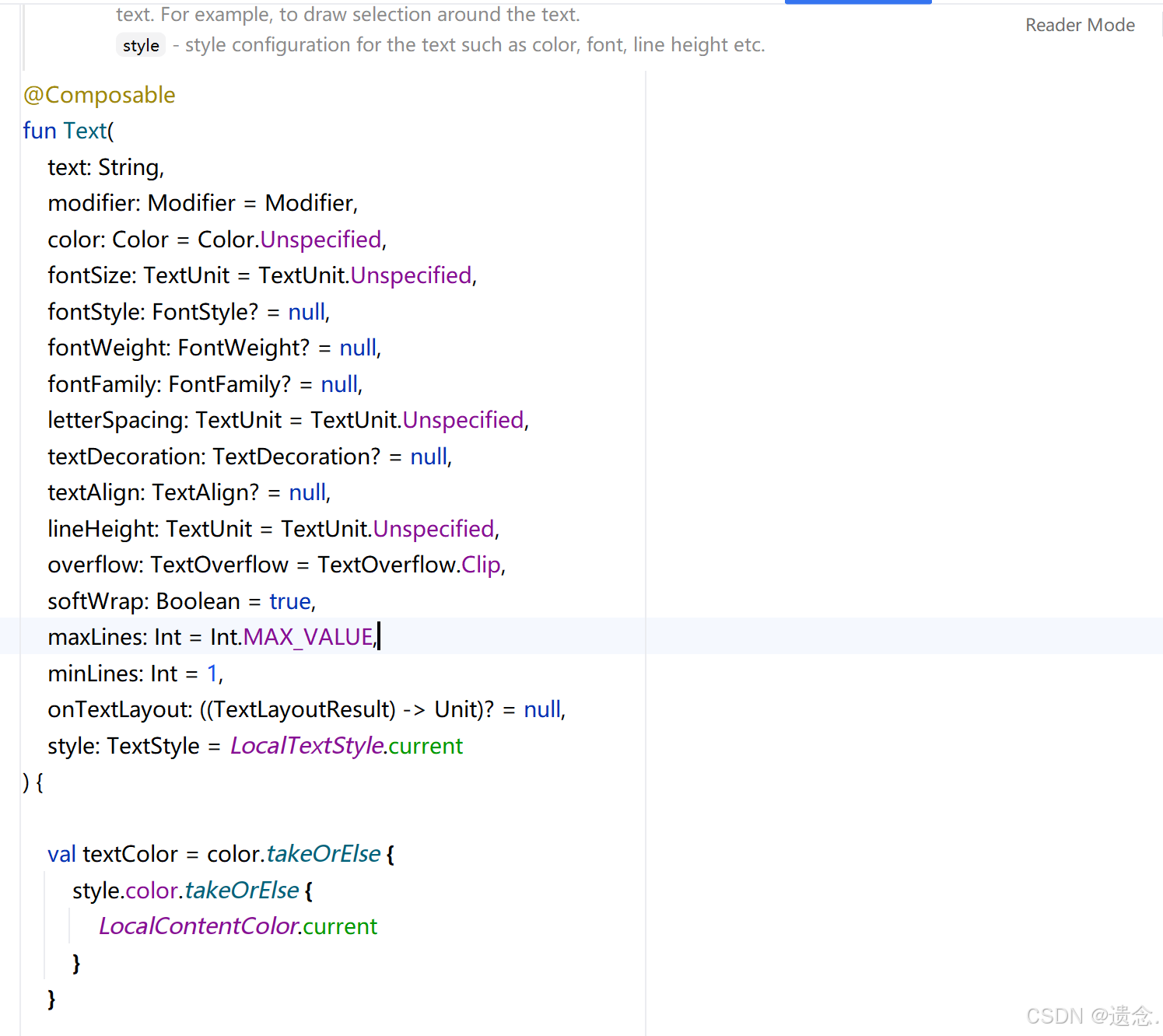Place cursor on the text: String parameter
The height and width of the screenshot is (1036, 1163).
click(105, 166)
